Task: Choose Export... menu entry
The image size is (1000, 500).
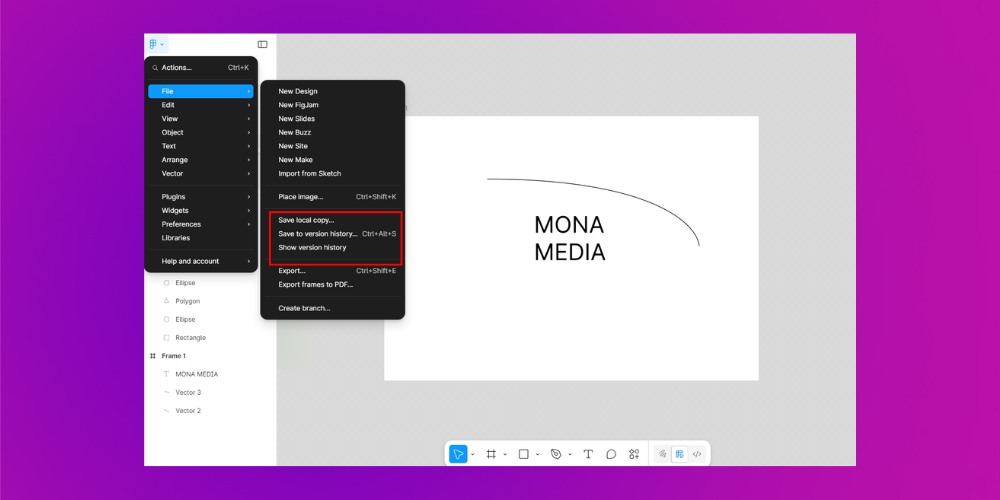Action: pos(333,271)
